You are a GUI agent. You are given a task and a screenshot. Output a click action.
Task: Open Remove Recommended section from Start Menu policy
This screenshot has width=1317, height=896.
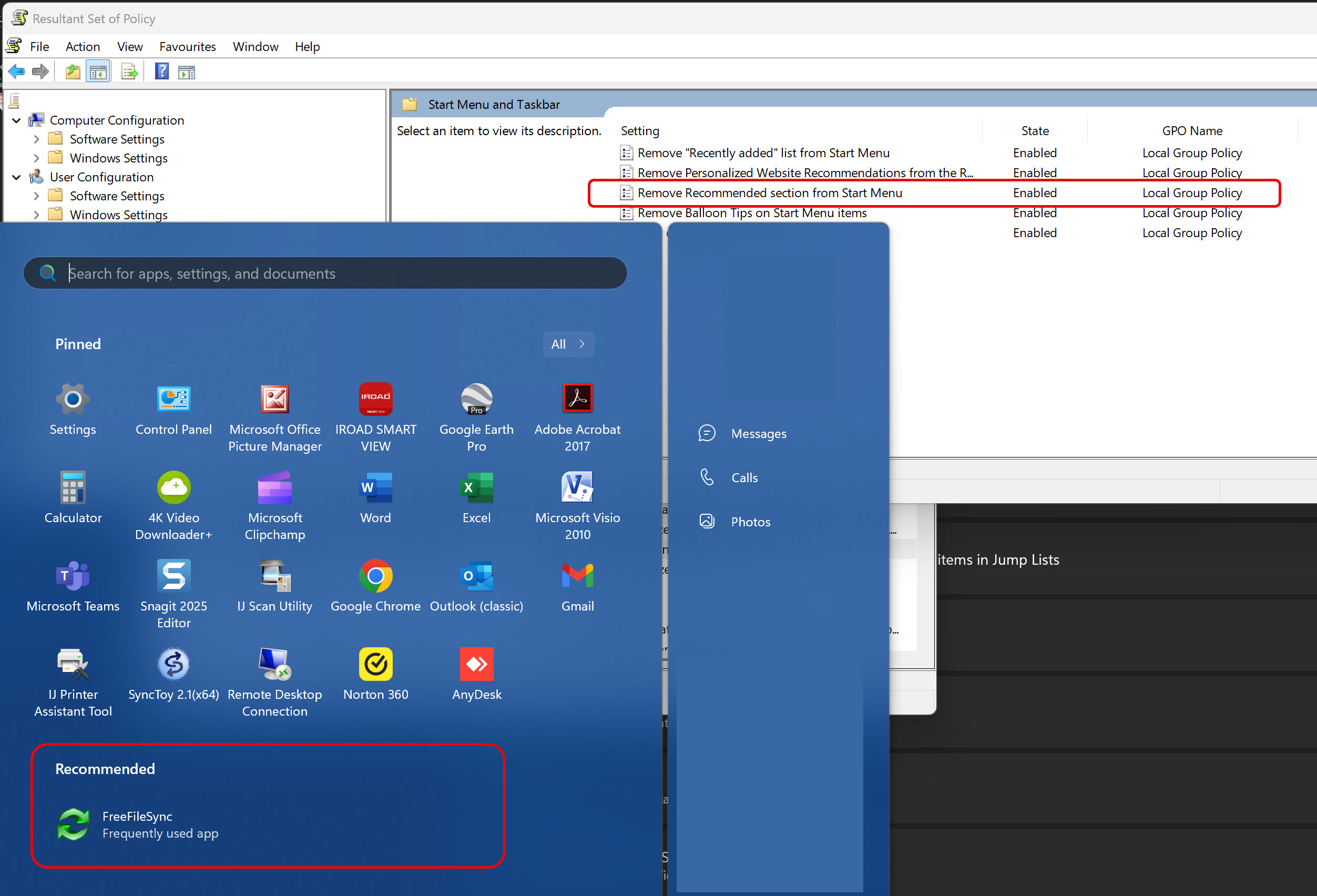[769, 192]
